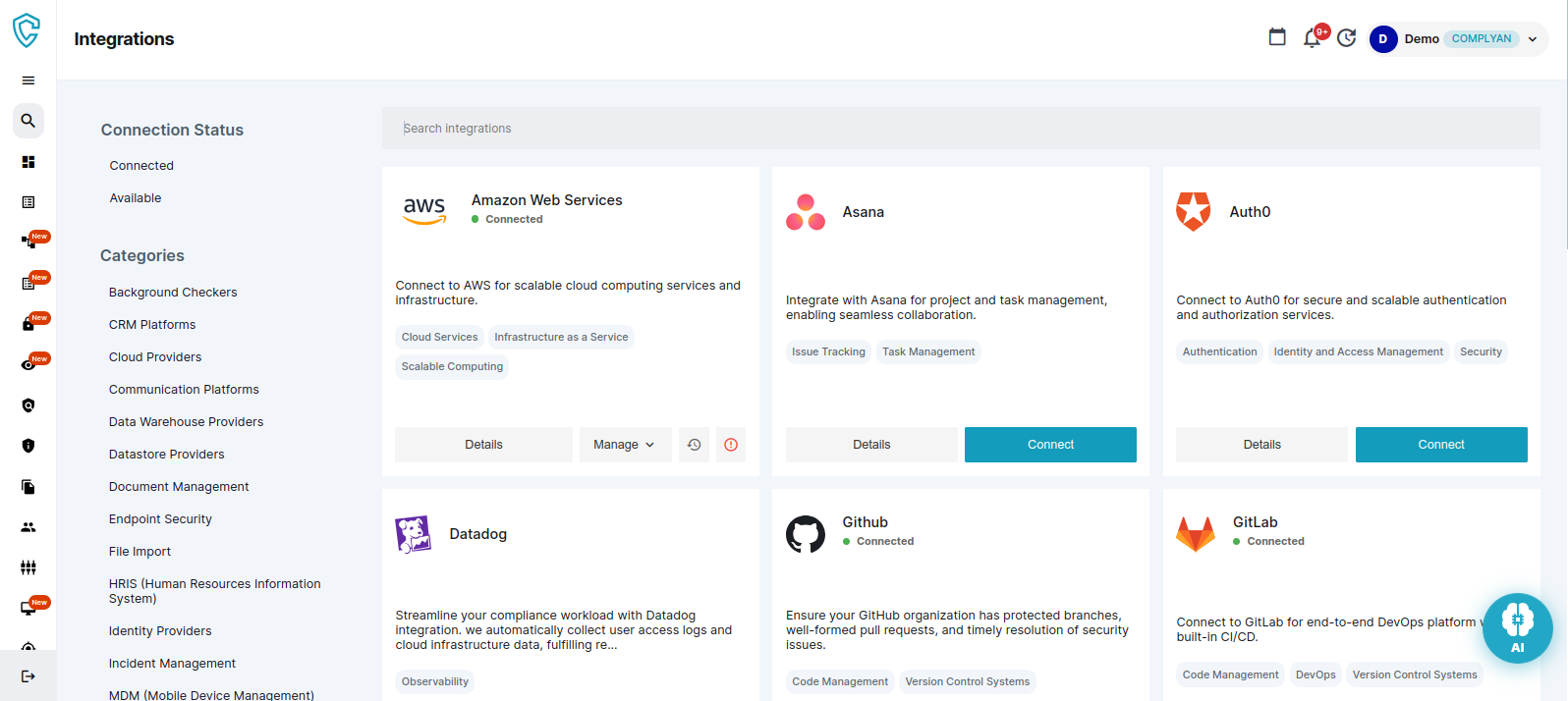Open Details for Auth0
1568x701 pixels.
1261,445
